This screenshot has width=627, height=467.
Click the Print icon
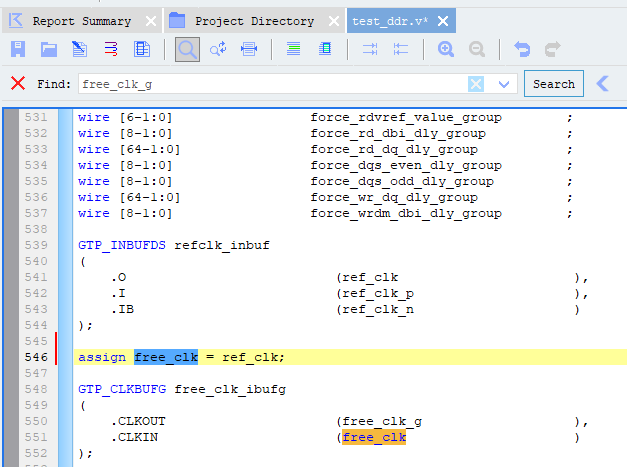pyautogui.click(x=249, y=49)
